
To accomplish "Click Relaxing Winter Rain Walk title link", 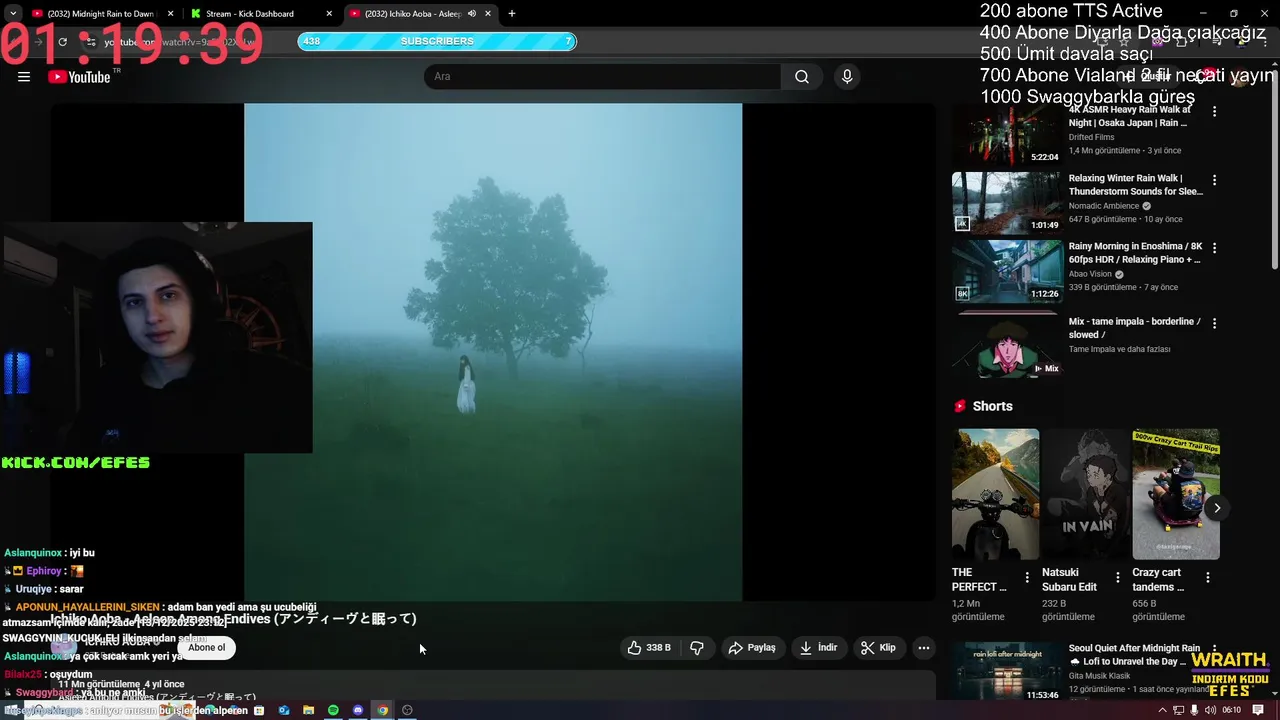I will click(1135, 185).
